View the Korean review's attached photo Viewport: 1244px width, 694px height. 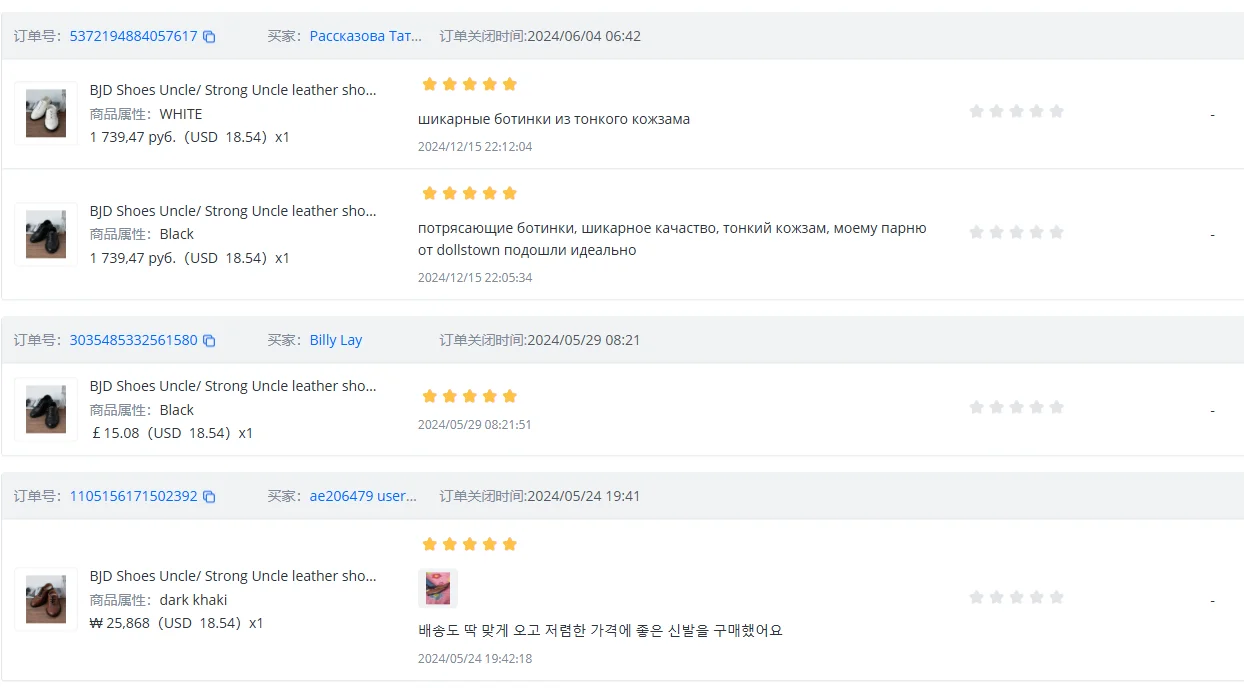(x=437, y=588)
